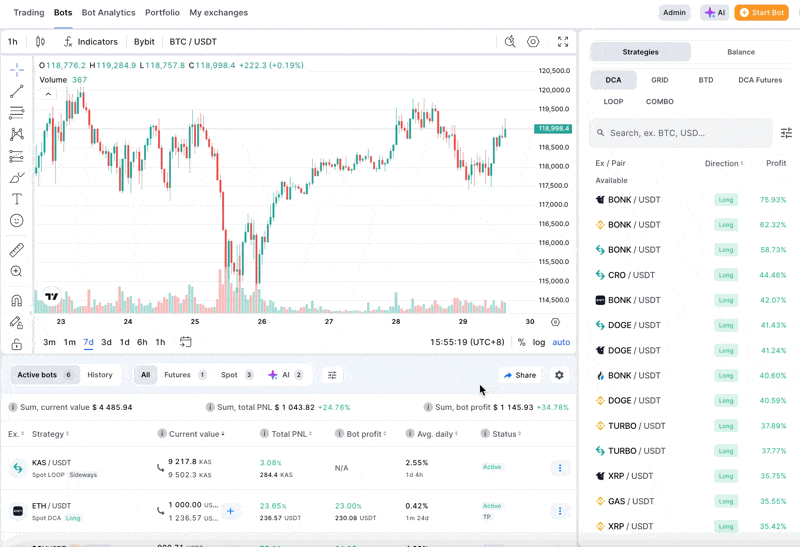Open the bots table settings gear
The height and width of the screenshot is (547, 800).
tap(559, 375)
